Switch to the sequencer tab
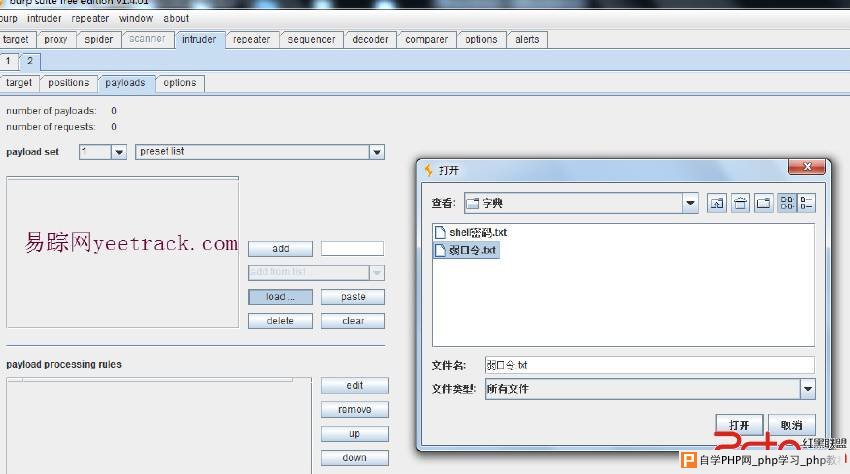 coord(311,40)
